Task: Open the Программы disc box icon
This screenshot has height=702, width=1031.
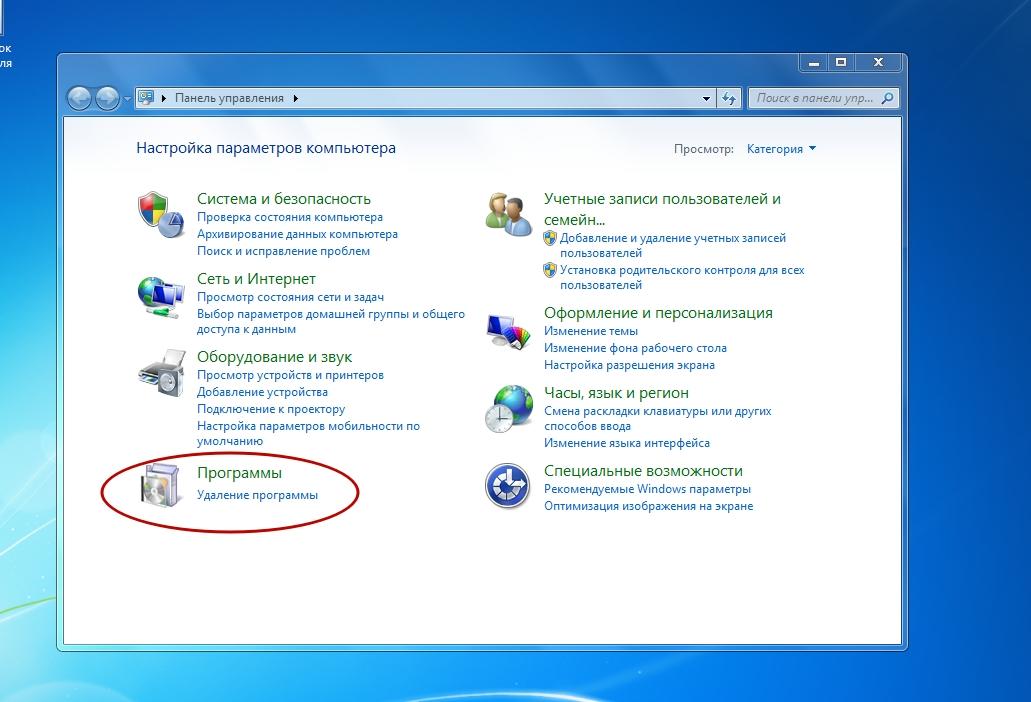Action: point(160,485)
